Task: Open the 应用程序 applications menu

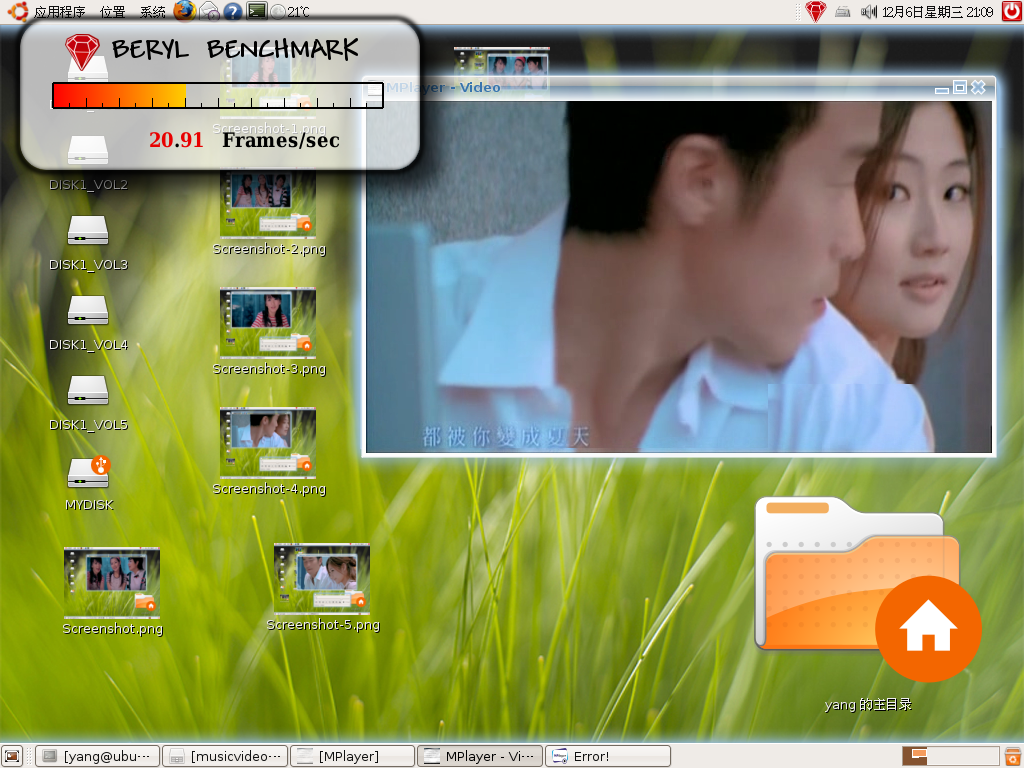Action: [59, 11]
